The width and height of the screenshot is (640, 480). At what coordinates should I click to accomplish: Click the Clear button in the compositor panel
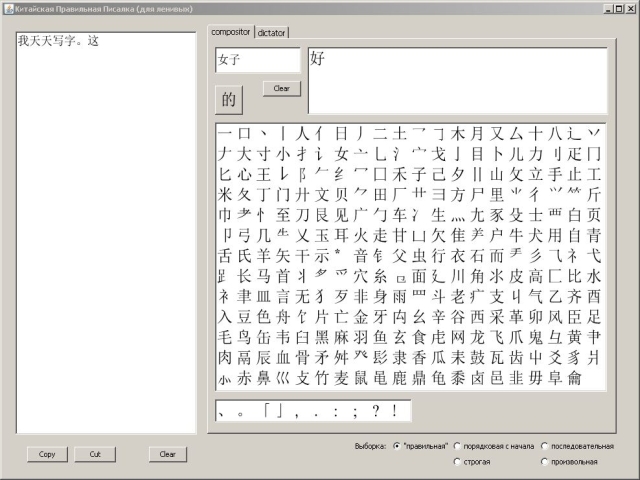[282, 89]
